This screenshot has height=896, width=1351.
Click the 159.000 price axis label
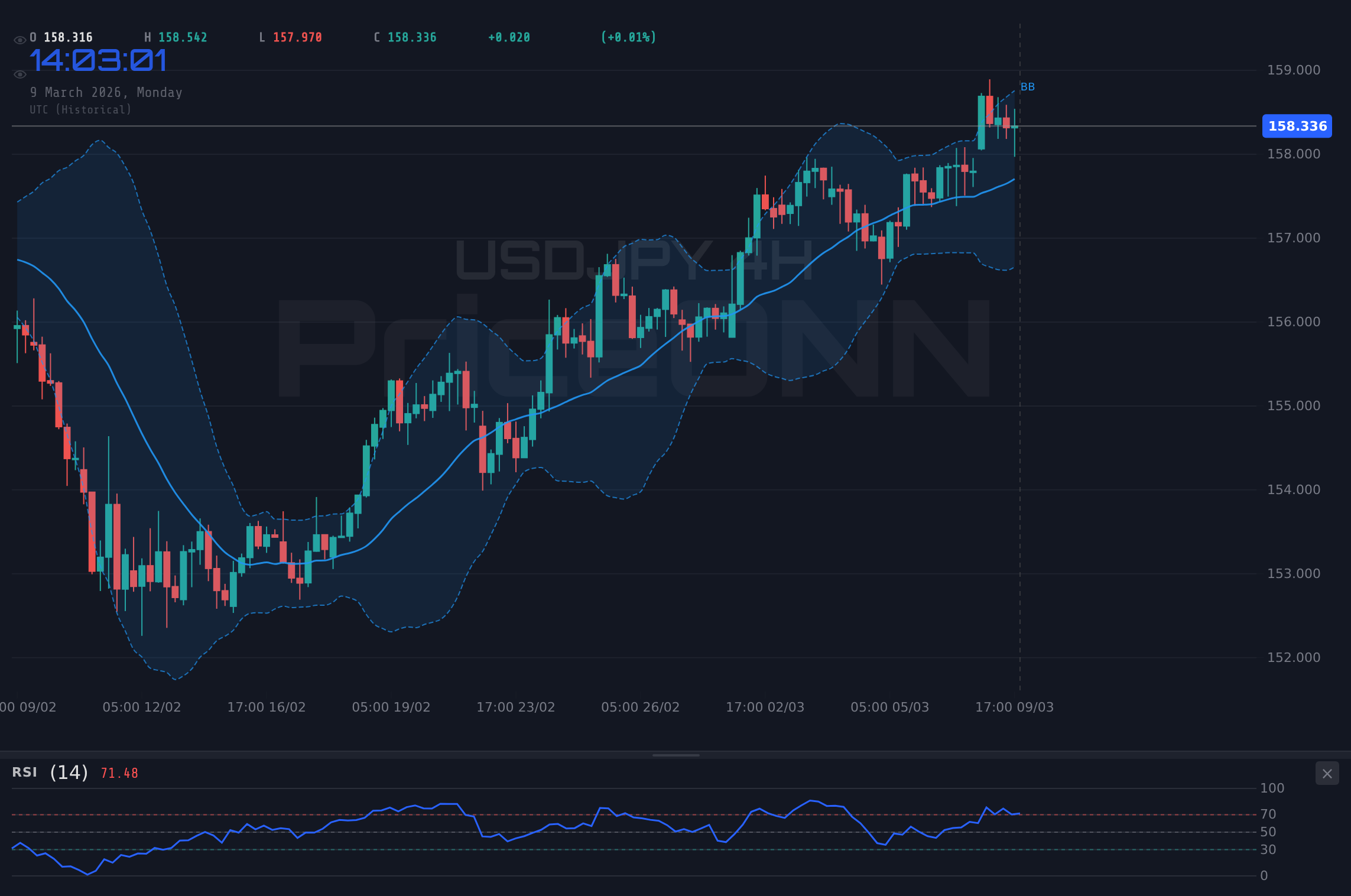[x=1294, y=70]
